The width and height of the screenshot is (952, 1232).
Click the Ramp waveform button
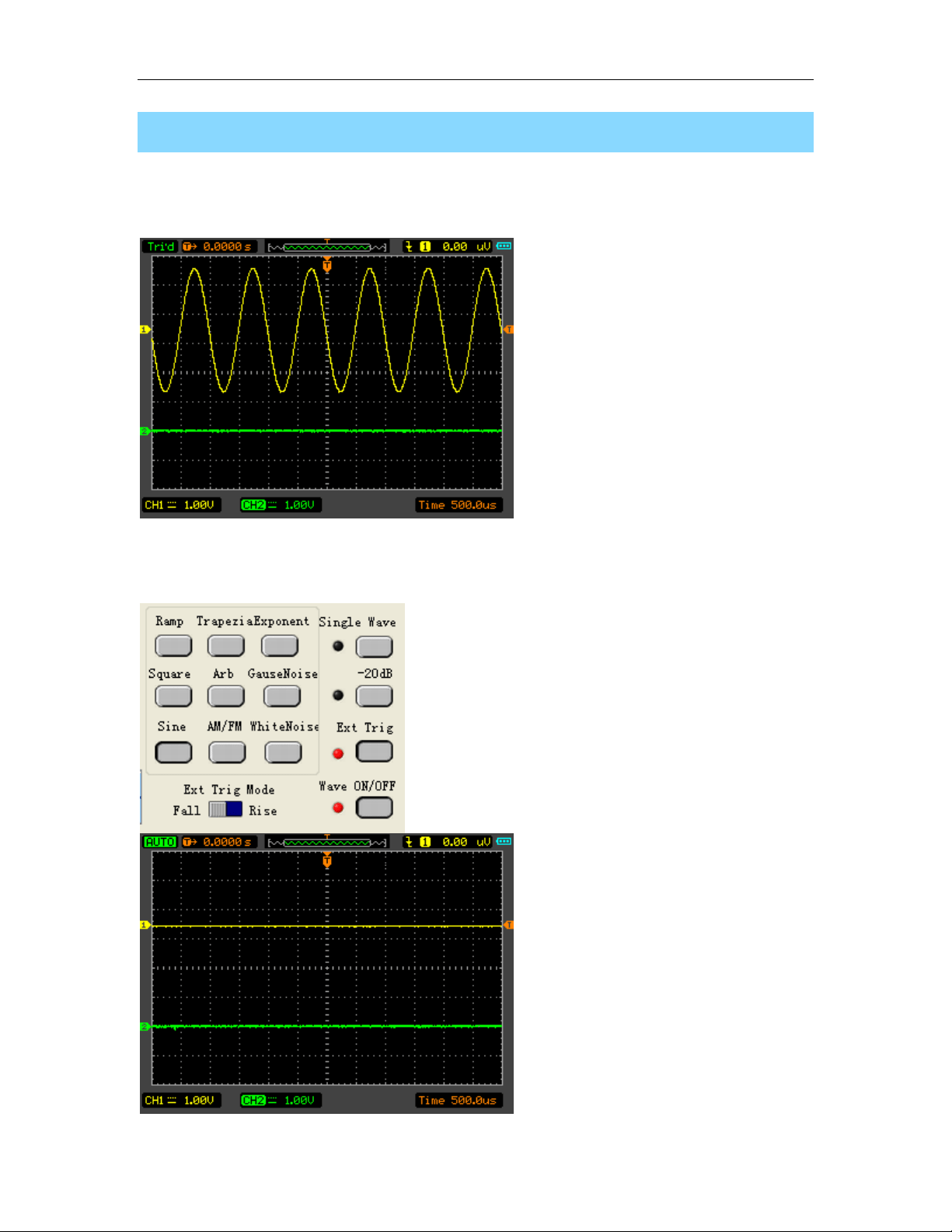pyautogui.click(x=173, y=646)
